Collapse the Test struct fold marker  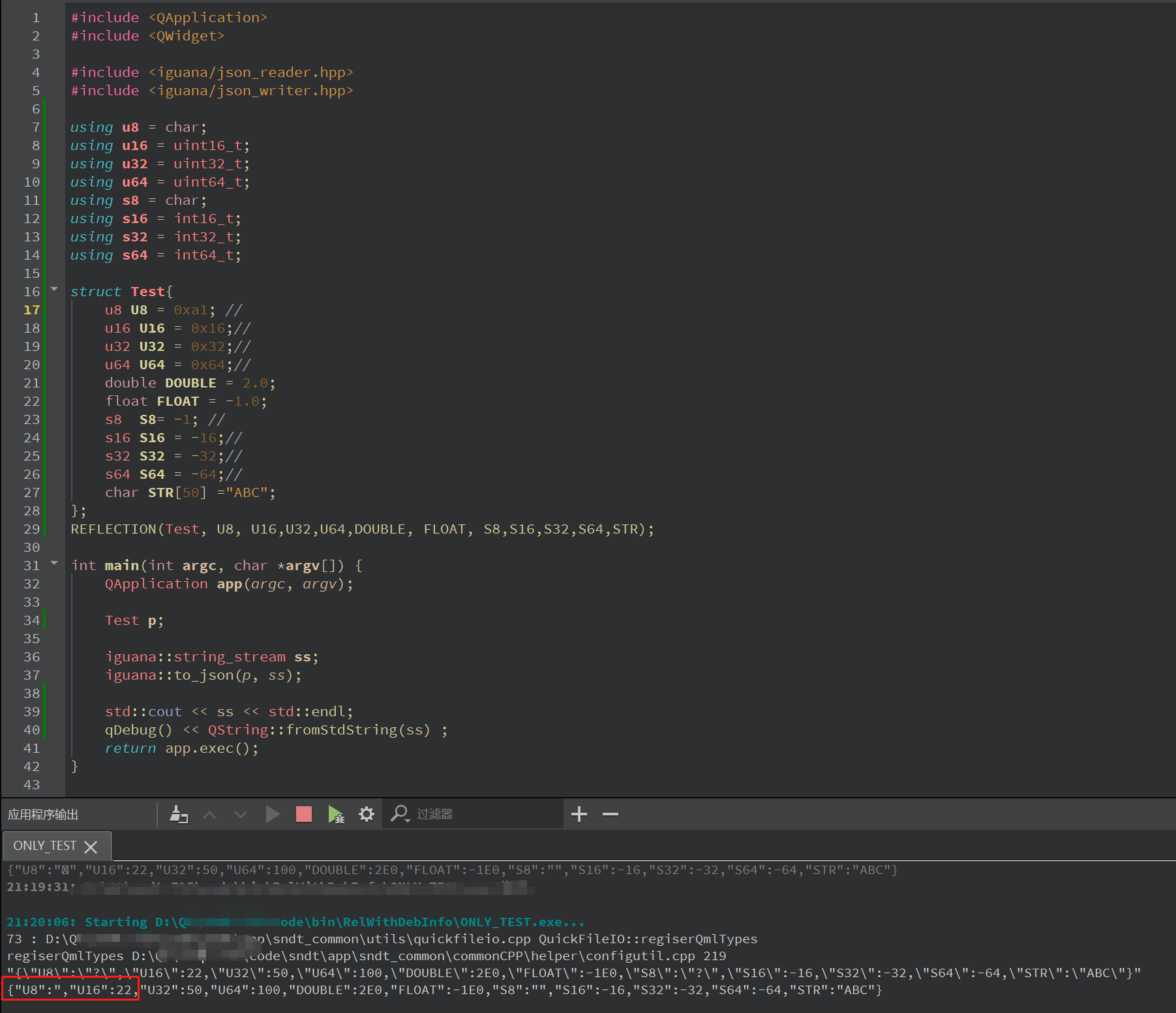[54, 289]
